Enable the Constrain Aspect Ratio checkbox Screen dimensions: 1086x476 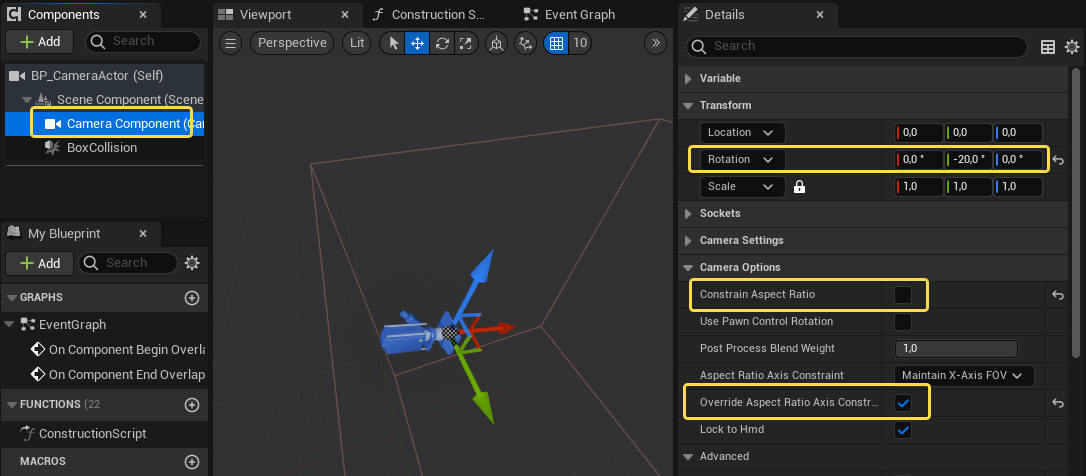coord(902,294)
